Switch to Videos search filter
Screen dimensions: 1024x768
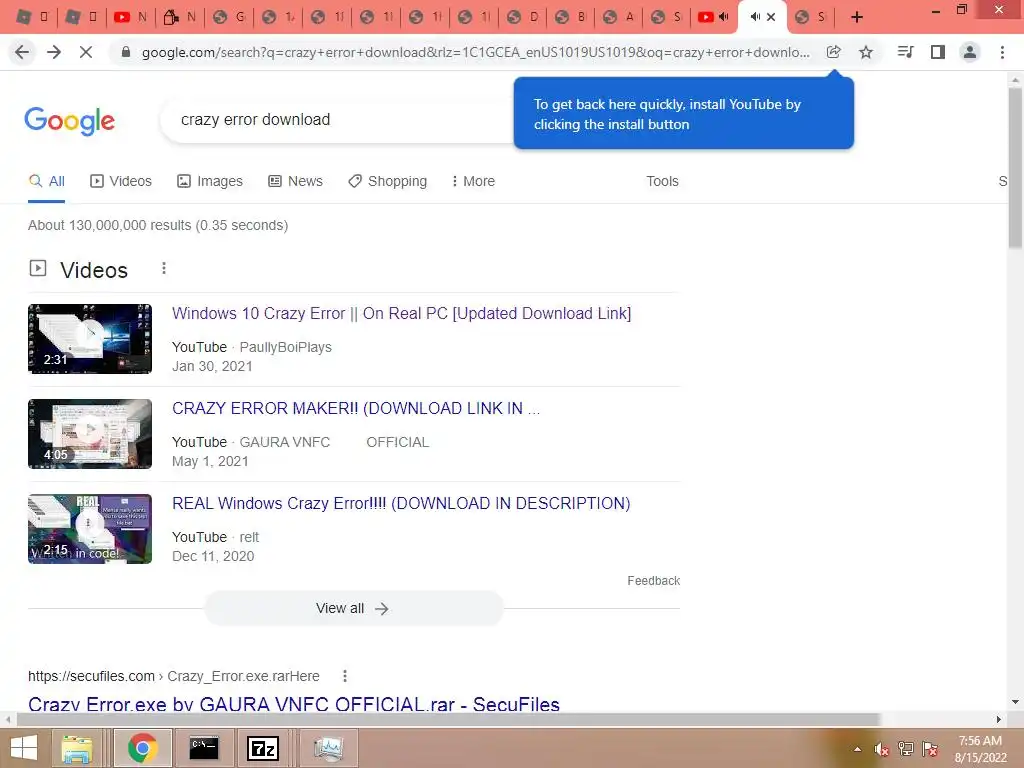coord(121,181)
